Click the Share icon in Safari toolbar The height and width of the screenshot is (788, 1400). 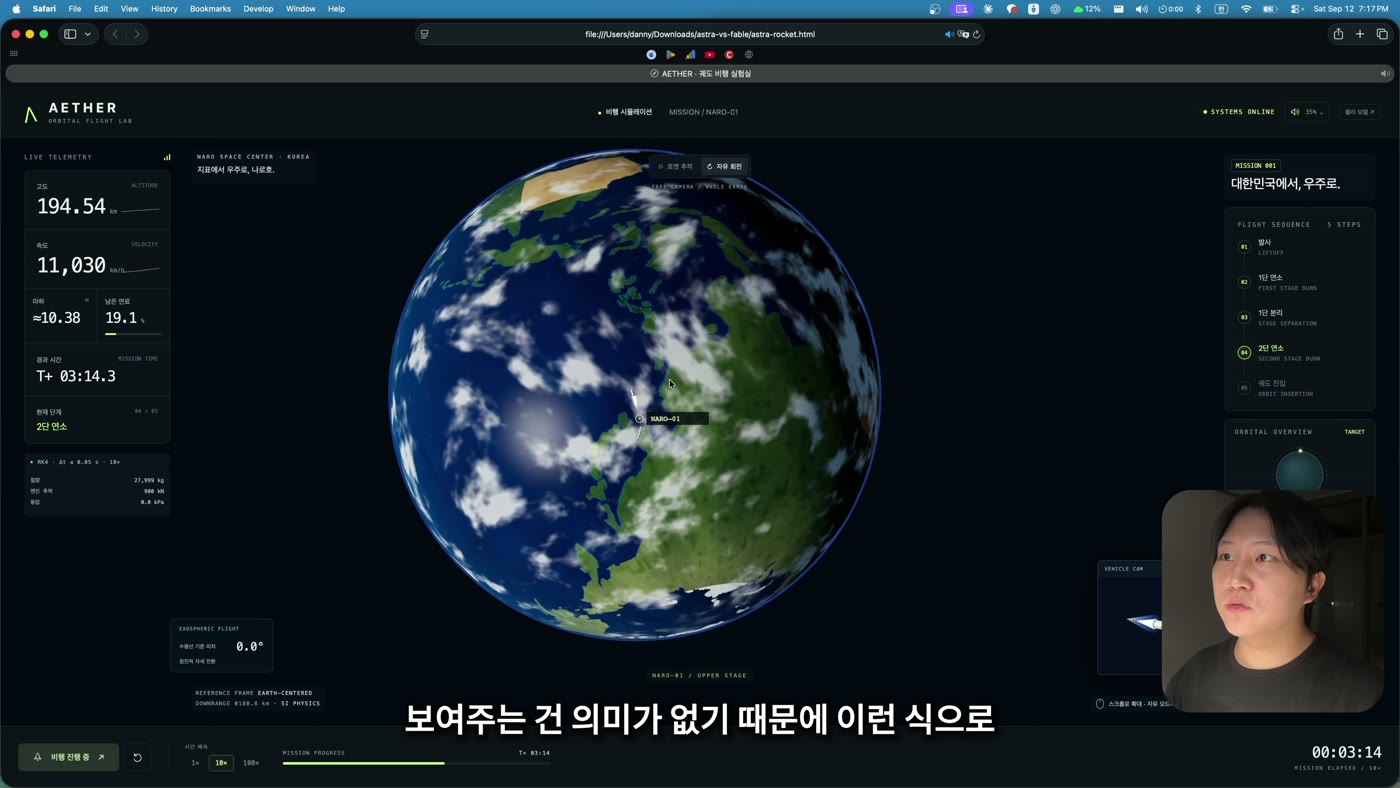click(x=1338, y=34)
